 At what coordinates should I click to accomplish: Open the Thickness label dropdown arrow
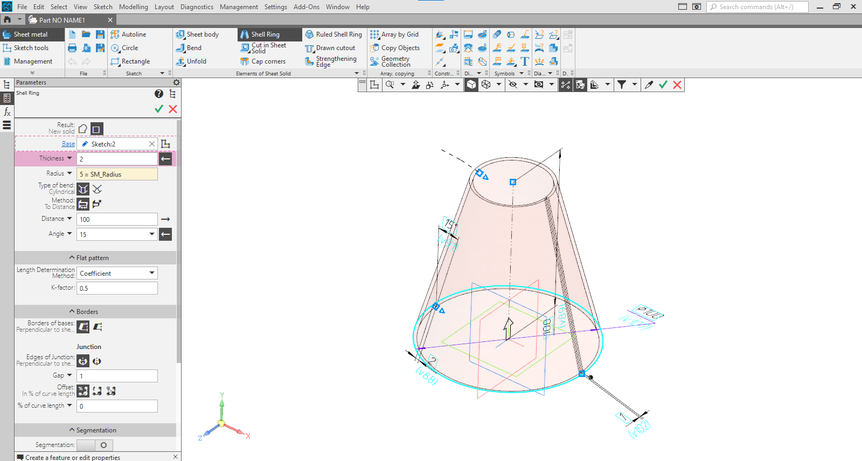click(69, 158)
